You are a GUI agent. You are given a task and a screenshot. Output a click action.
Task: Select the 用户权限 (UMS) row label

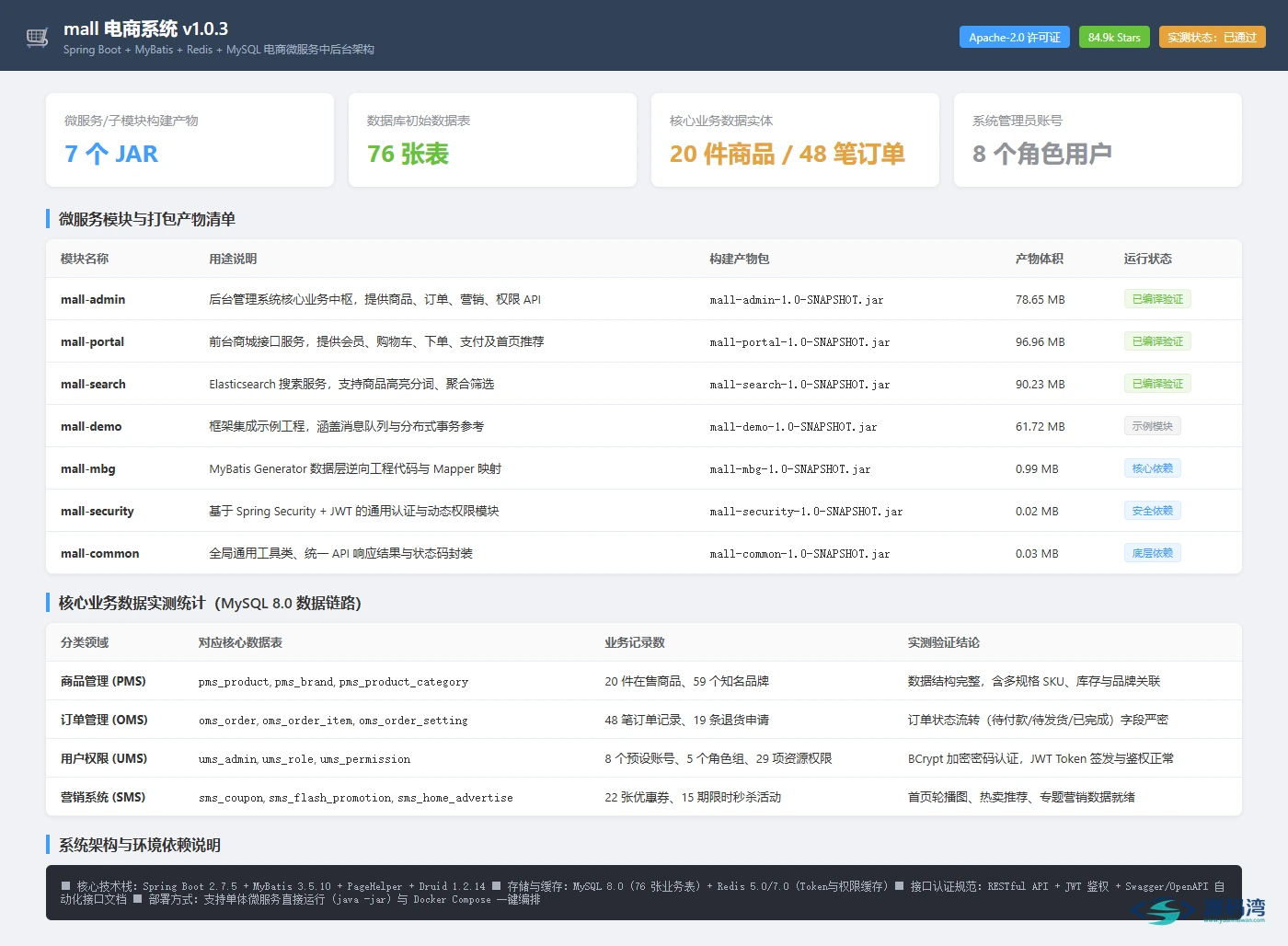(x=104, y=758)
